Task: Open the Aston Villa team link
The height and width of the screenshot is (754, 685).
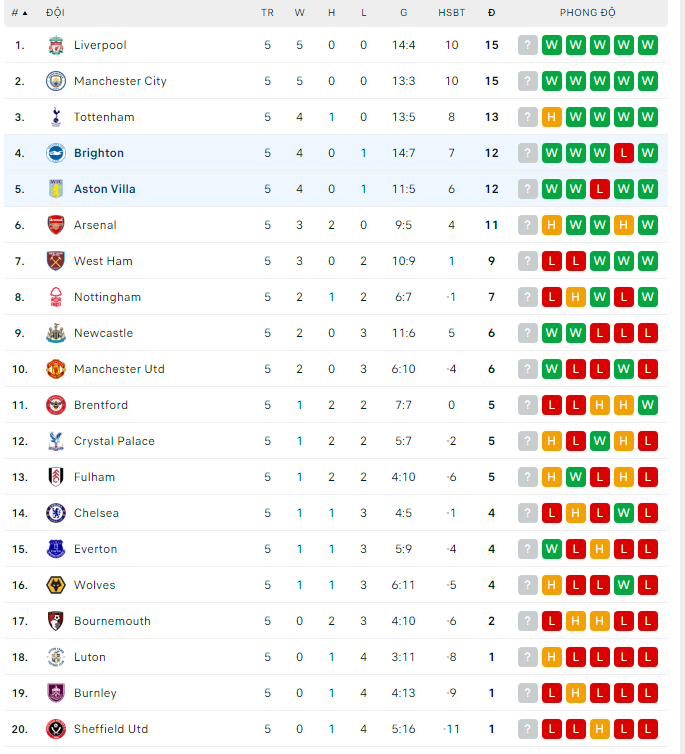Action: pyautogui.click(x=105, y=189)
